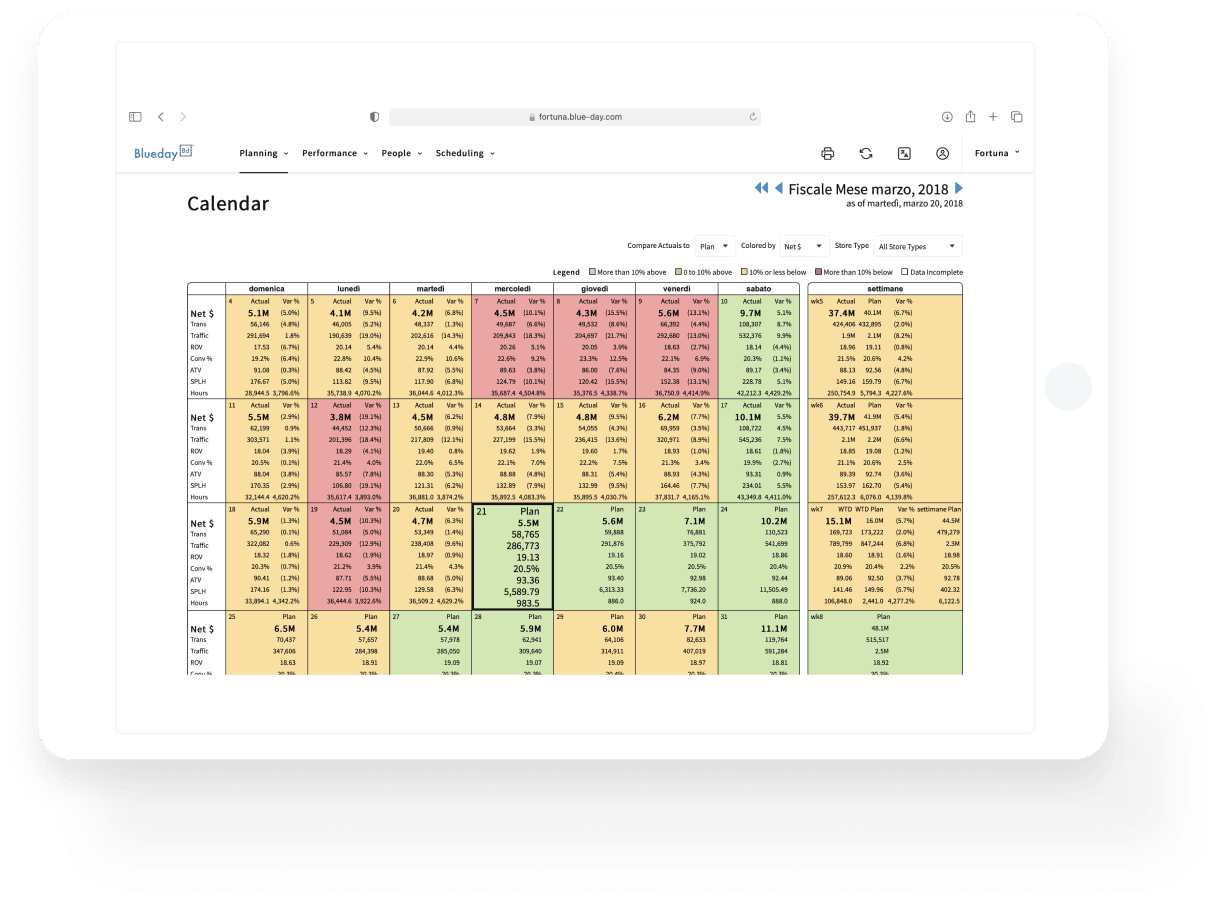This screenshot has width=1230, height=913.
Task: Open the All Store Types dropdown
Action: 918,246
